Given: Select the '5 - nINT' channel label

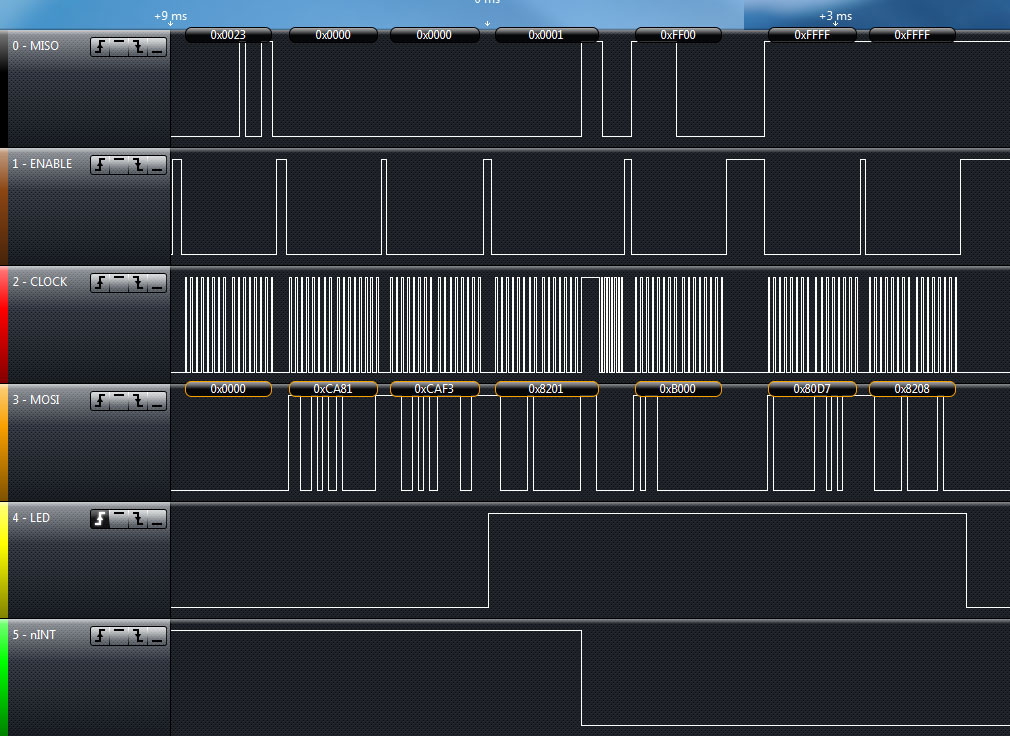Looking at the screenshot, I should tap(34, 635).
